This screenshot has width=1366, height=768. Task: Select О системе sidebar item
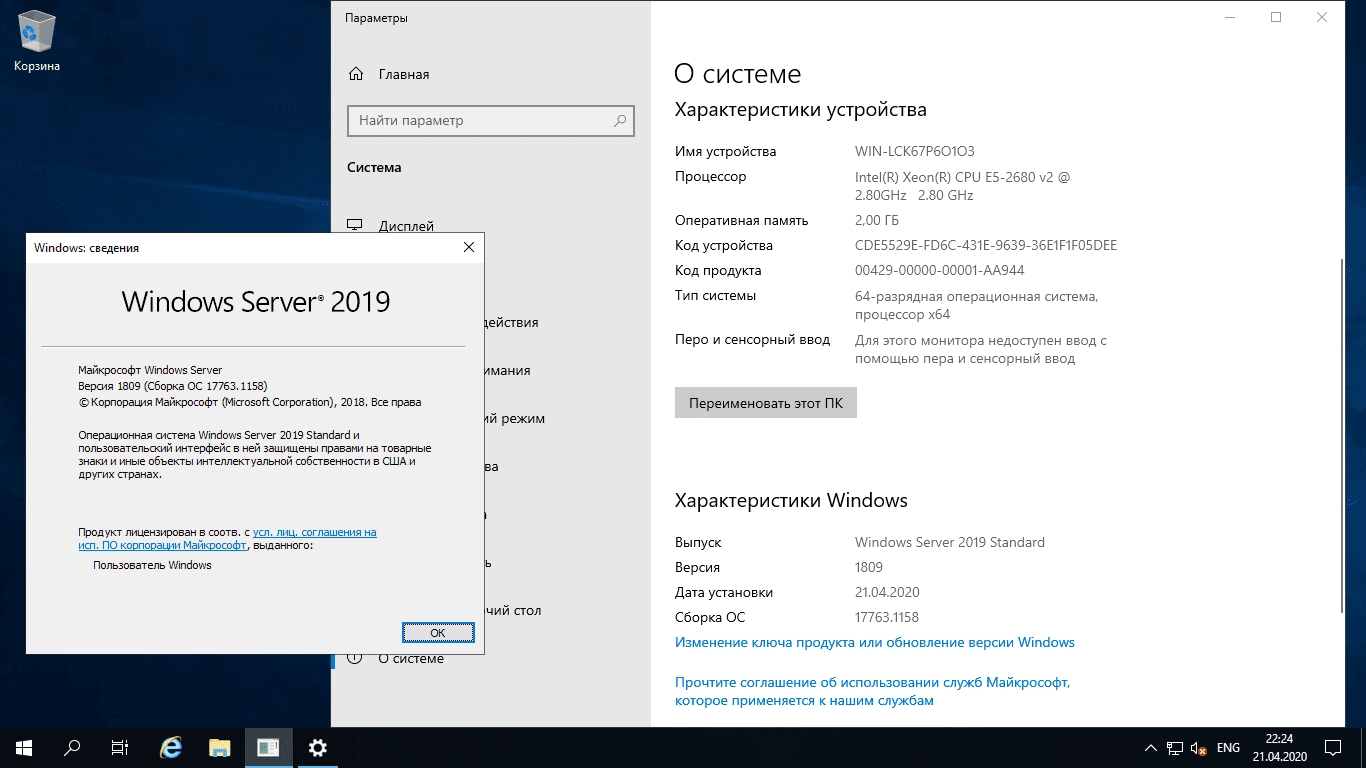pos(411,658)
